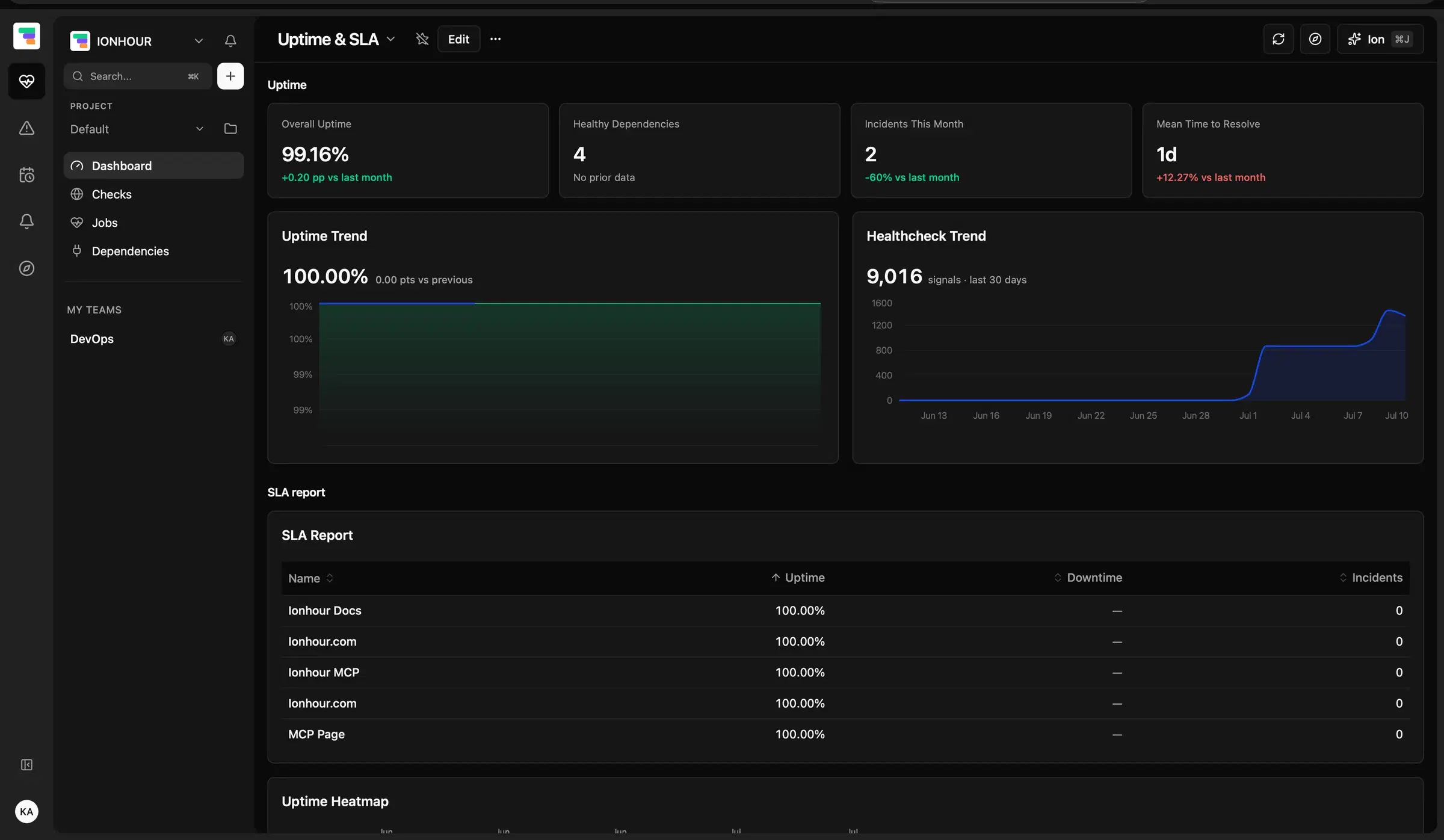
Task: Click the +0.20 pp vs last month text
Action: click(x=337, y=178)
